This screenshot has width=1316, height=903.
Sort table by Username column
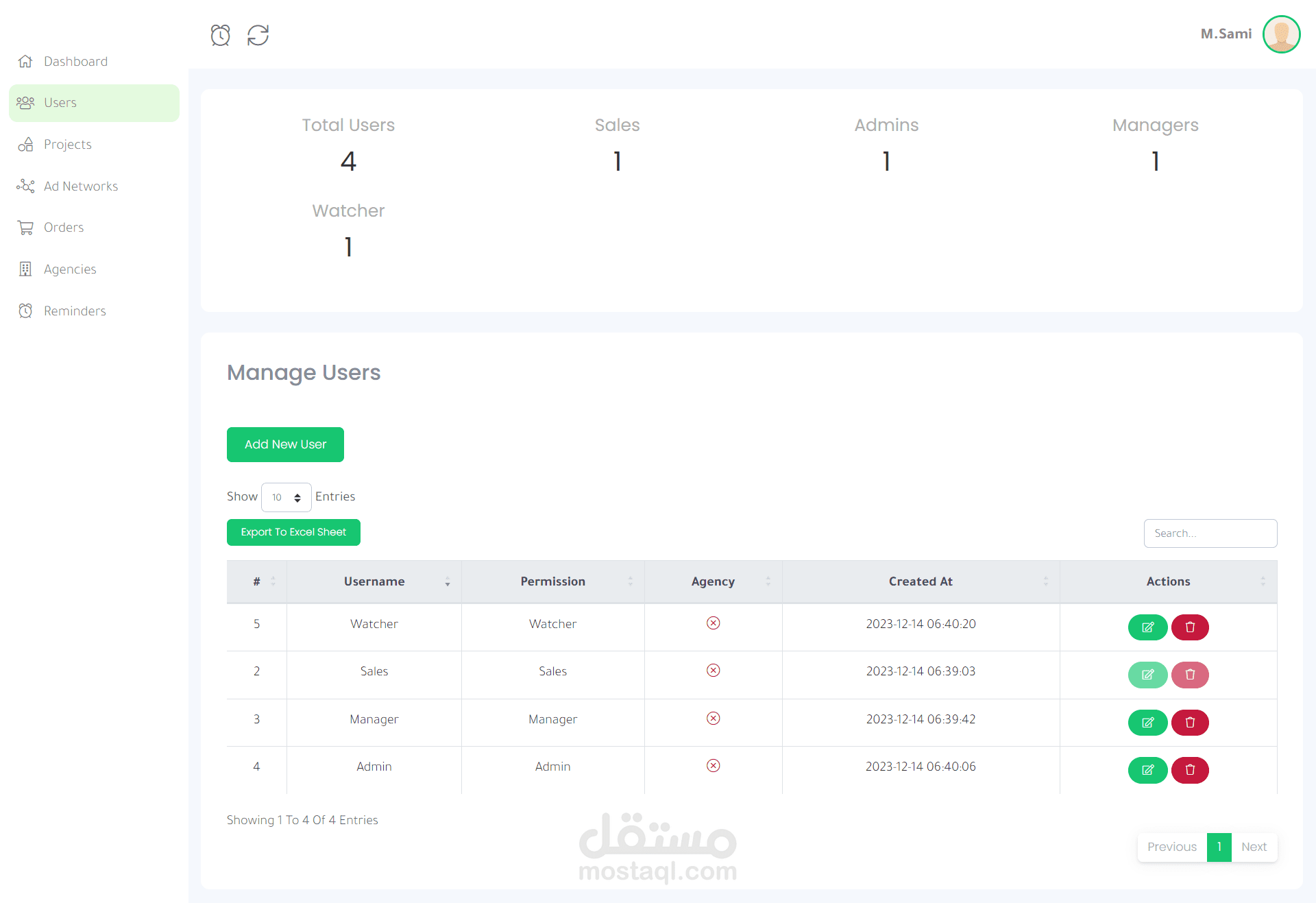pyautogui.click(x=374, y=581)
